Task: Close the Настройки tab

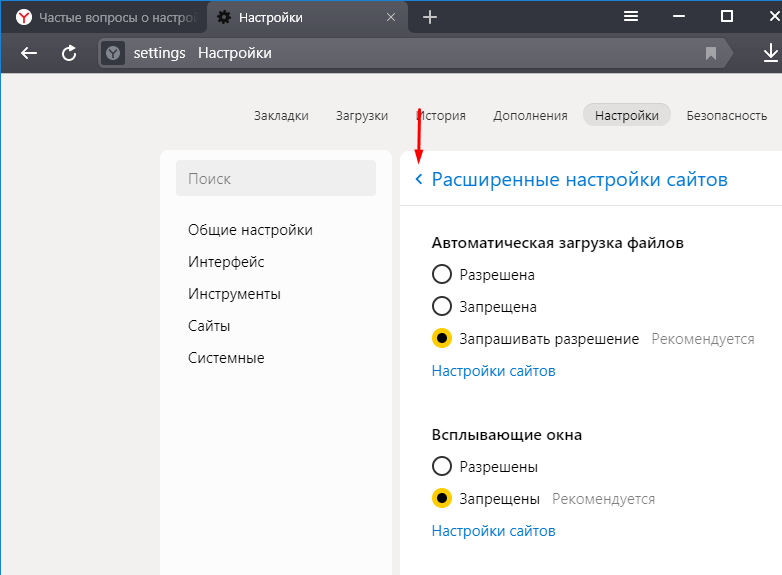Action: [391, 17]
